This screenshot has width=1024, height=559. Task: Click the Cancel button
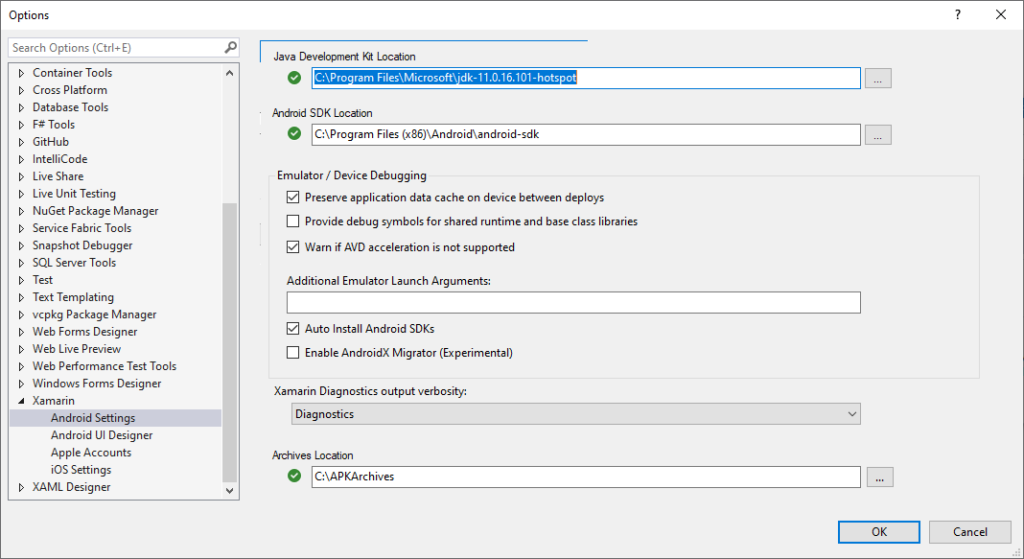click(x=969, y=532)
